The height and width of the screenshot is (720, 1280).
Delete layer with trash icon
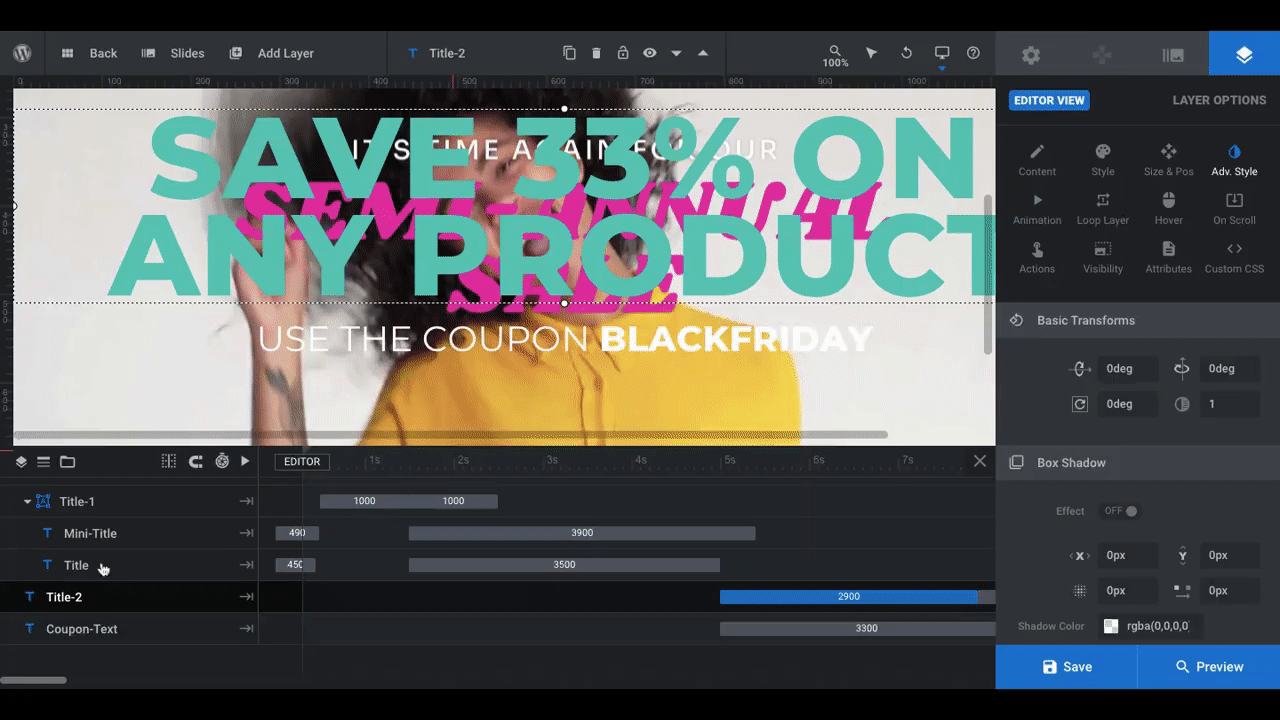pos(596,53)
